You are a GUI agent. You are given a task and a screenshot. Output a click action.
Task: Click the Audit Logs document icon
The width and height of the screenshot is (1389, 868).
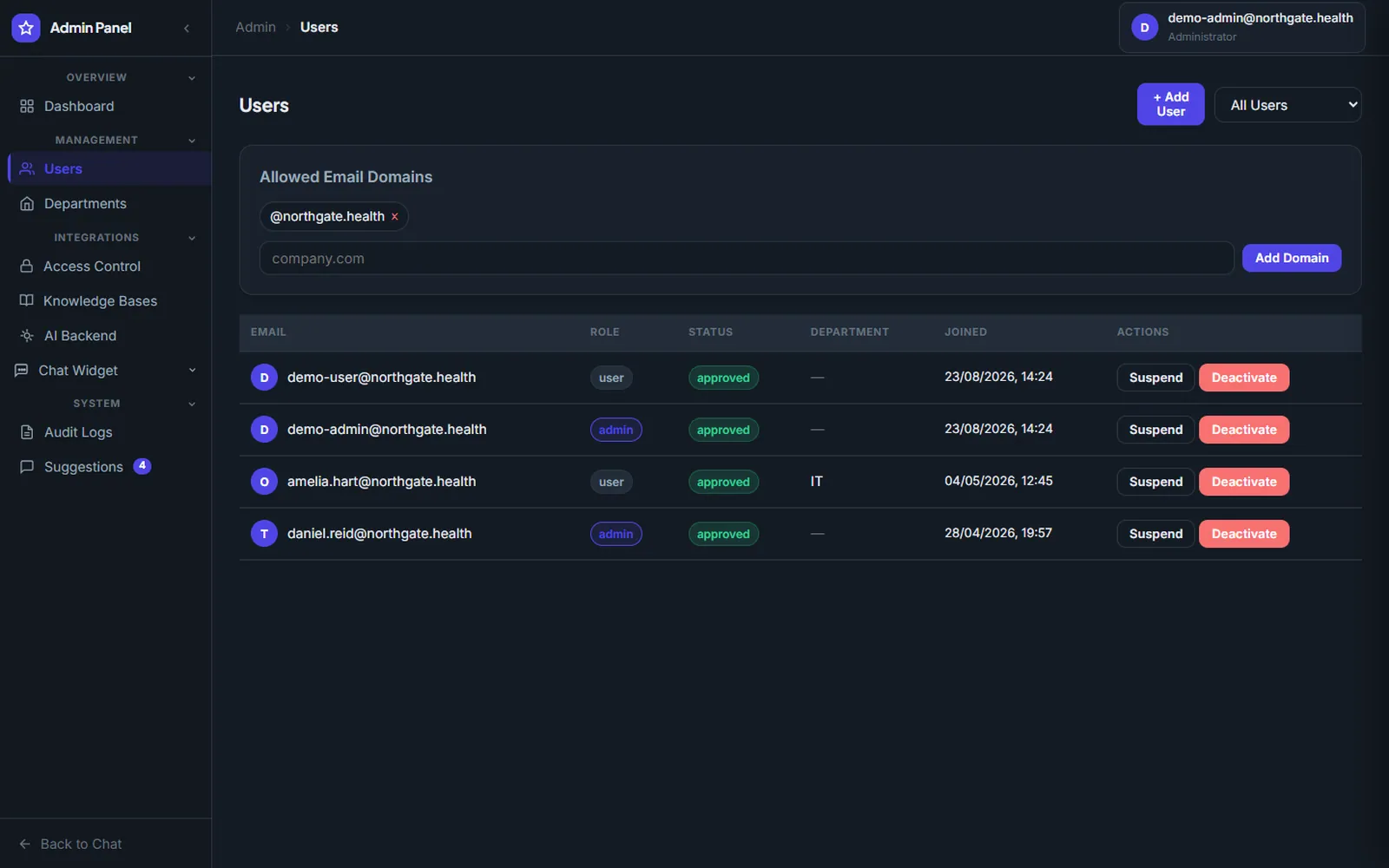[27, 432]
